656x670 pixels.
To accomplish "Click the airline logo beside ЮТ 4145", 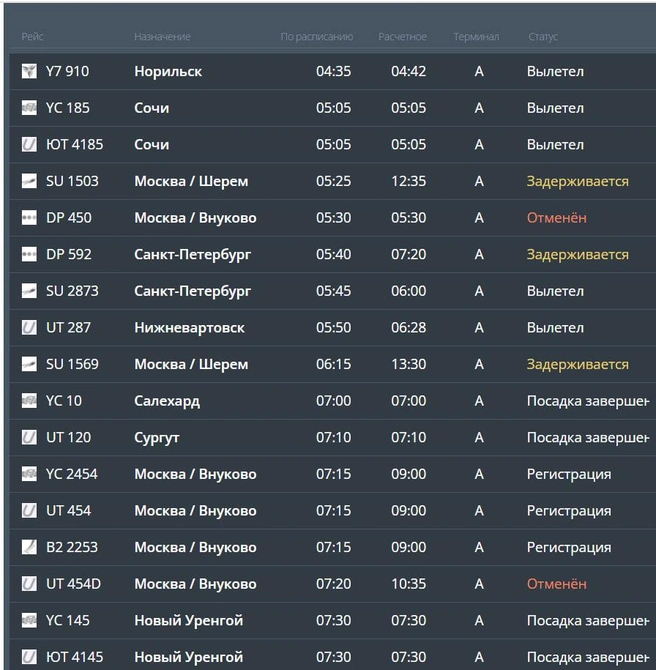I will click(29, 657).
